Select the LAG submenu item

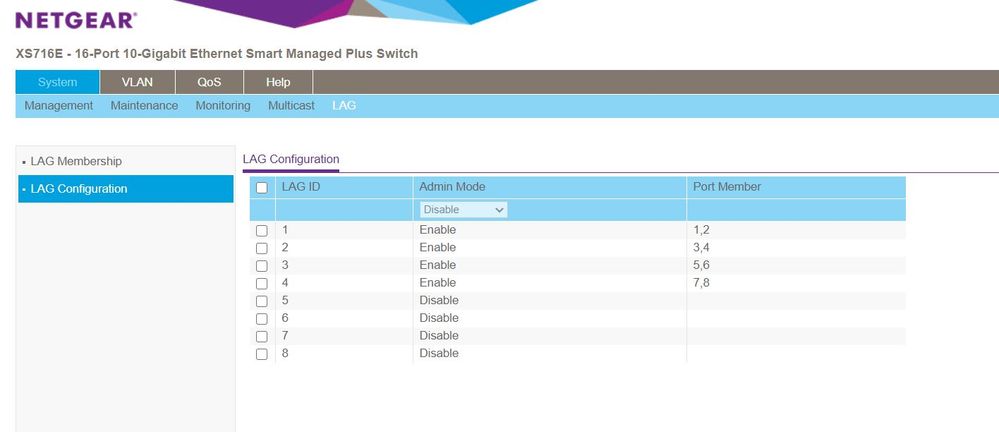tap(343, 105)
